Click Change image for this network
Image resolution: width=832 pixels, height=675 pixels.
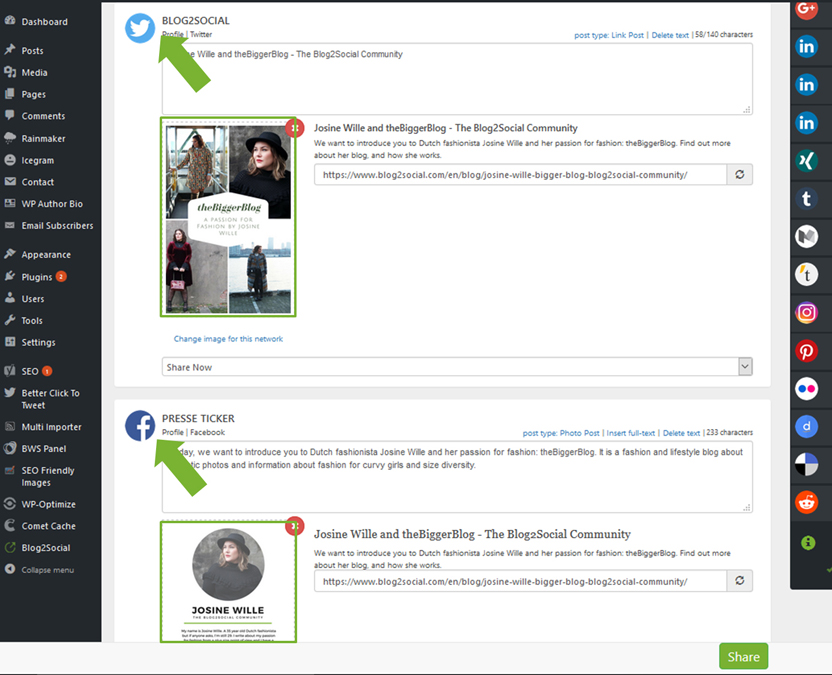point(228,339)
